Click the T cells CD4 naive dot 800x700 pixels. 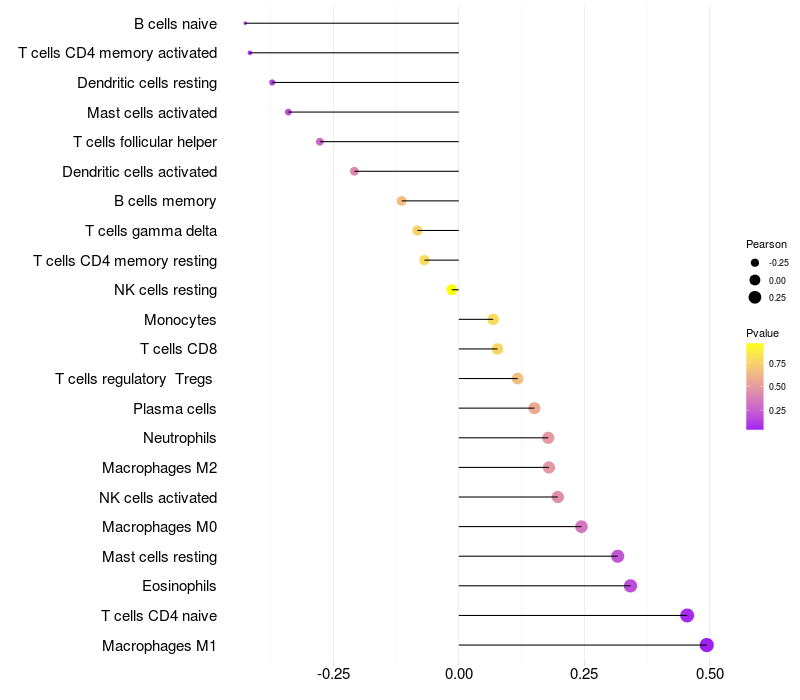(687, 615)
